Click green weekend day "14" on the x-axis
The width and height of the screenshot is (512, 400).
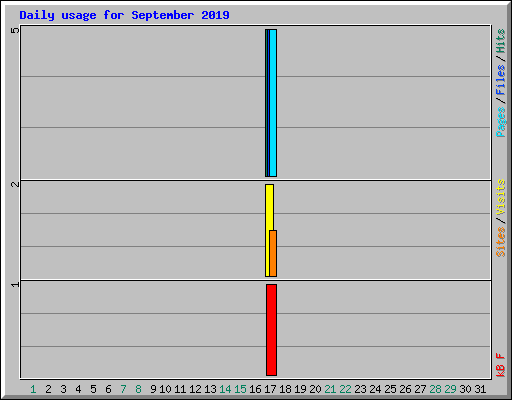(x=225, y=389)
